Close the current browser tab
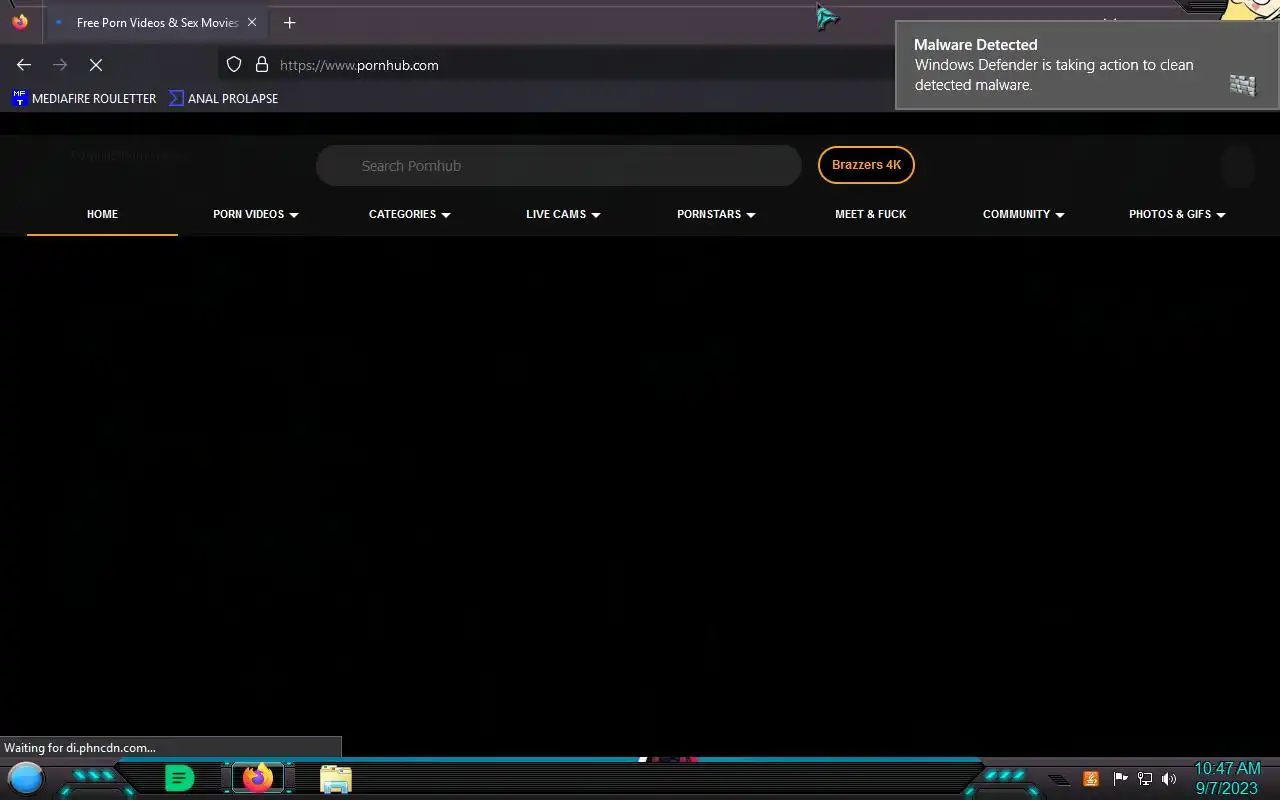The image size is (1280, 800). pyautogui.click(x=251, y=22)
